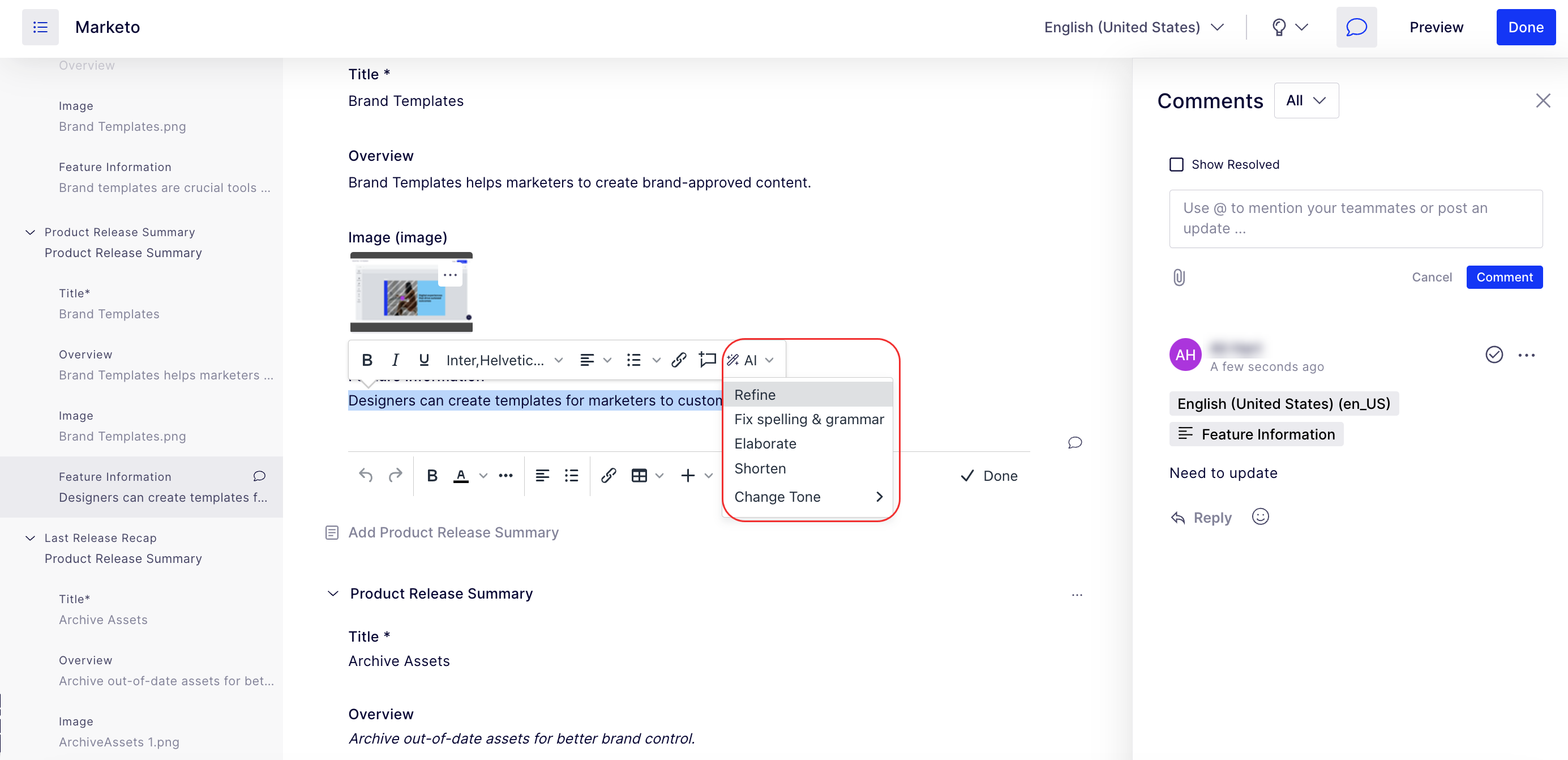
Task: Undo last edit in bottom toolbar
Action: tap(366, 476)
